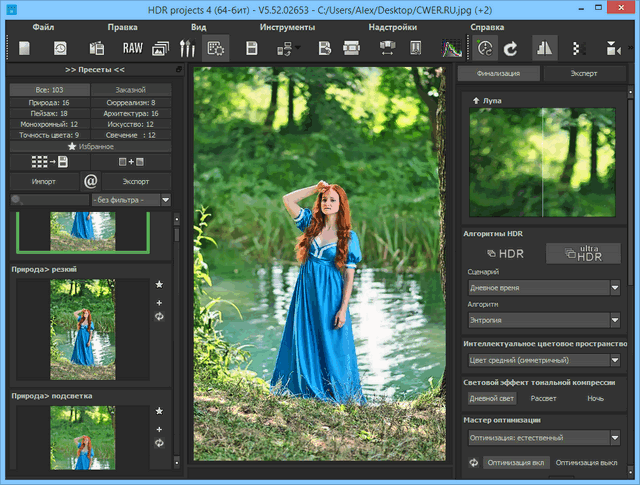Filter presets by Заказной
Image resolution: width=640 pixels, height=485 pixels.
tap(131, 90)
